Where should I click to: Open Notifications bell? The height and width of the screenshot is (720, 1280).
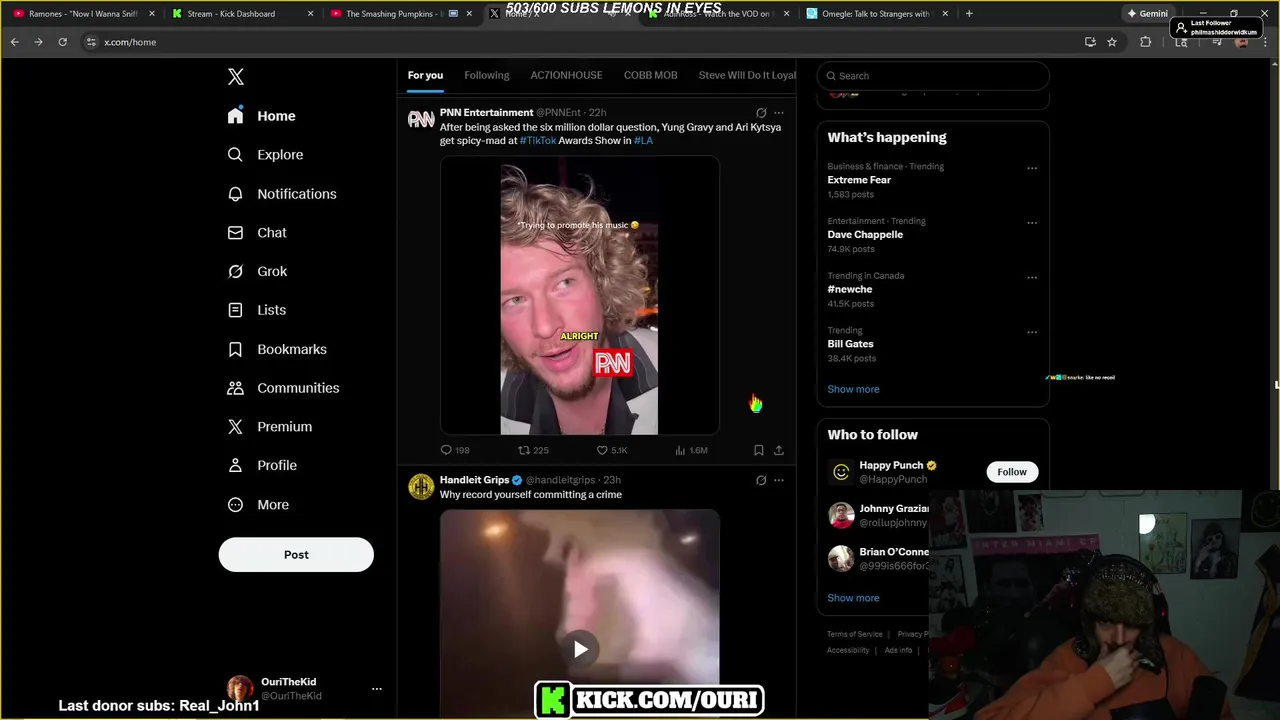pos(282,194)
